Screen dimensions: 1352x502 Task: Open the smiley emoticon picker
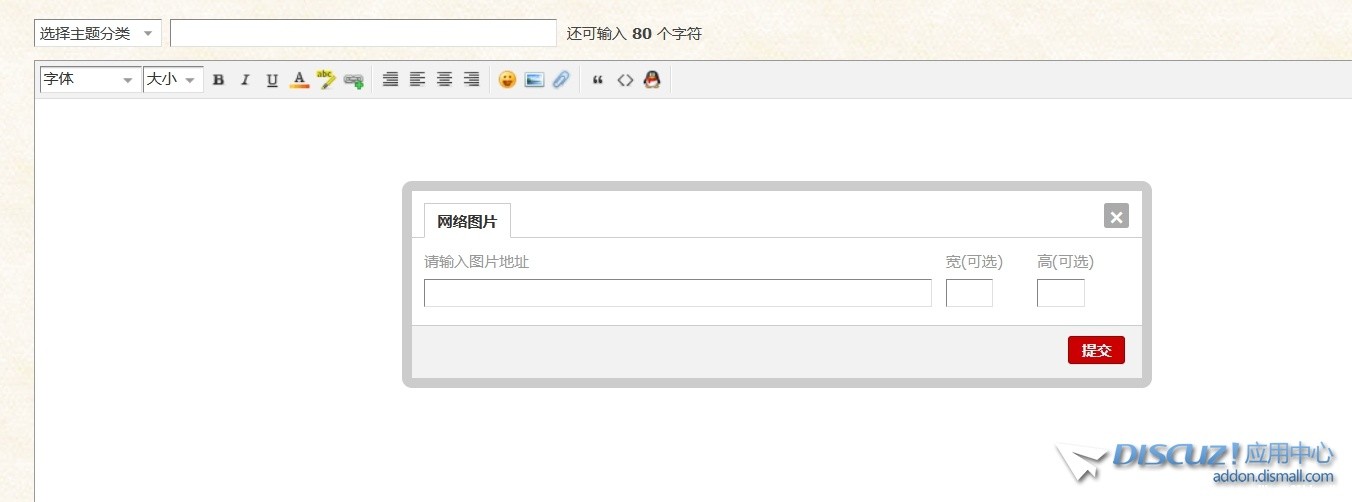point(507,80)
